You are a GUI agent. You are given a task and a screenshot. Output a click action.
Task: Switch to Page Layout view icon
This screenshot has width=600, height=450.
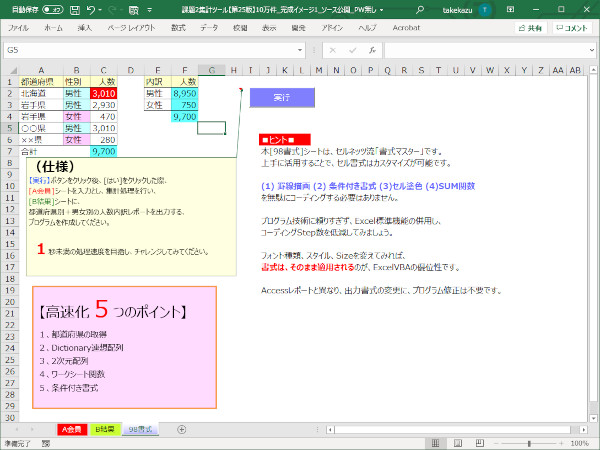458,443
